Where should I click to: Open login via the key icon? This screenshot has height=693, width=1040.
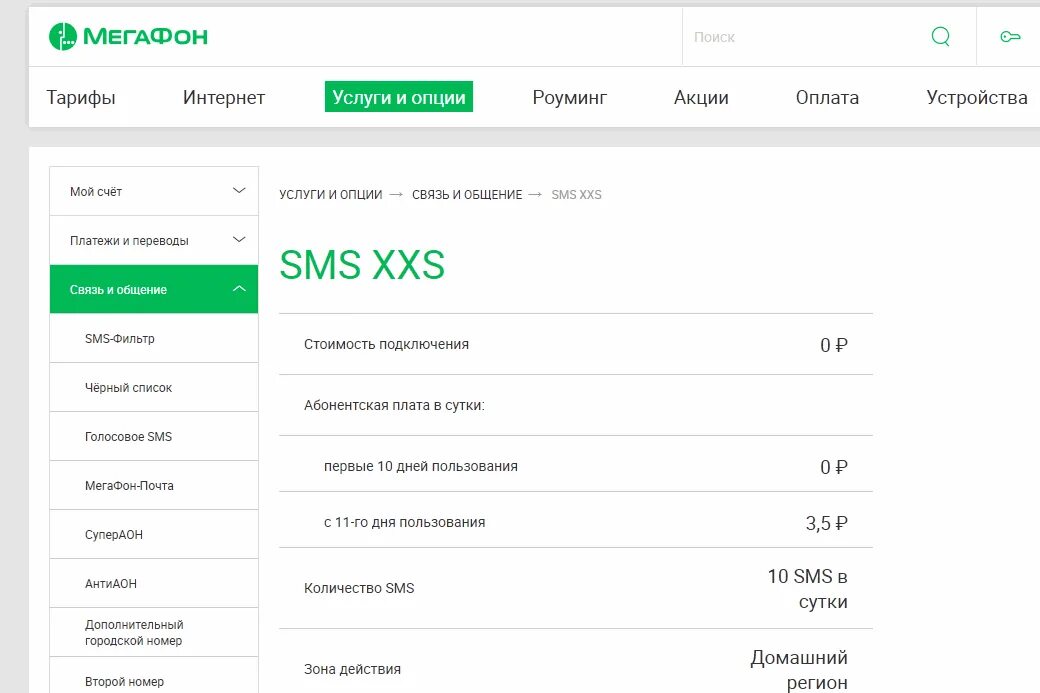click(1010, 36)
